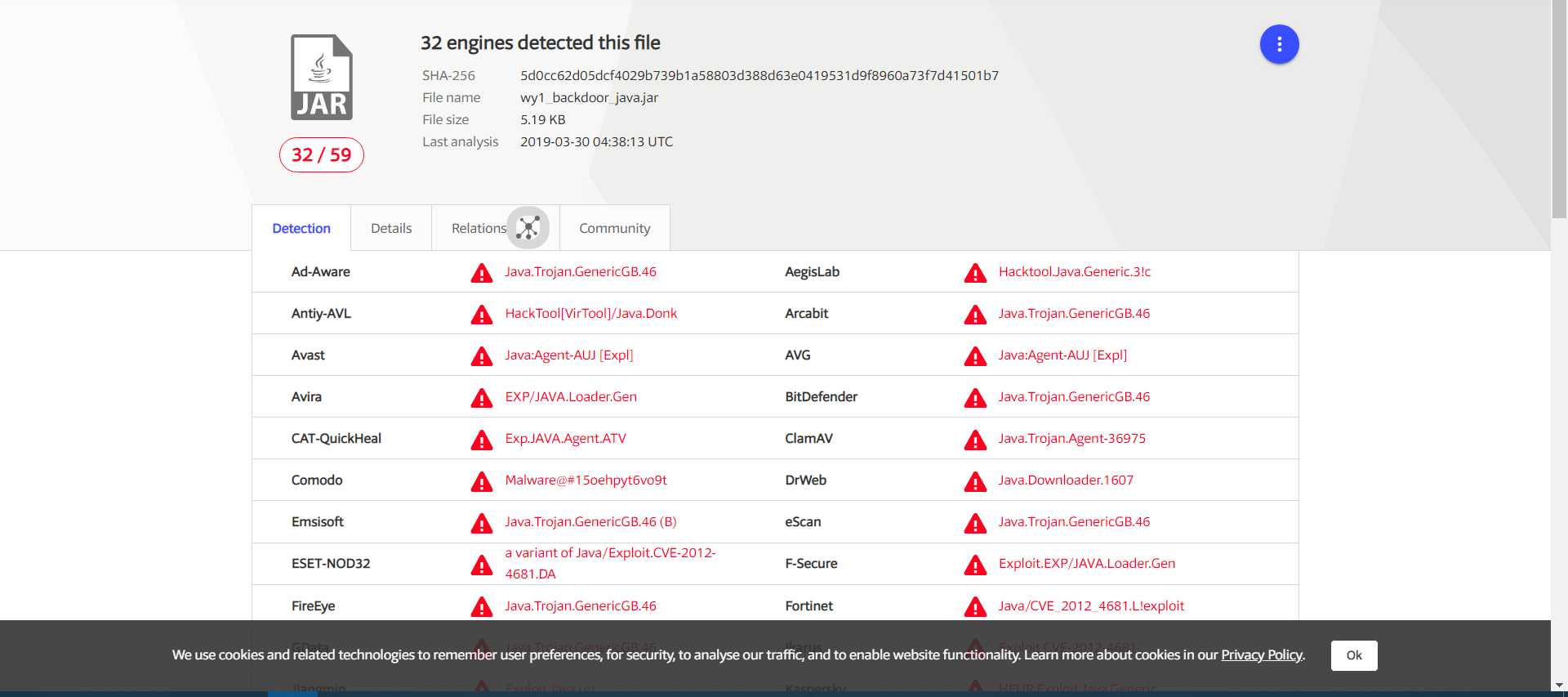
Task: Click the warning icon beside Avast
Action: pyautogui.click(x=482, y=356)
